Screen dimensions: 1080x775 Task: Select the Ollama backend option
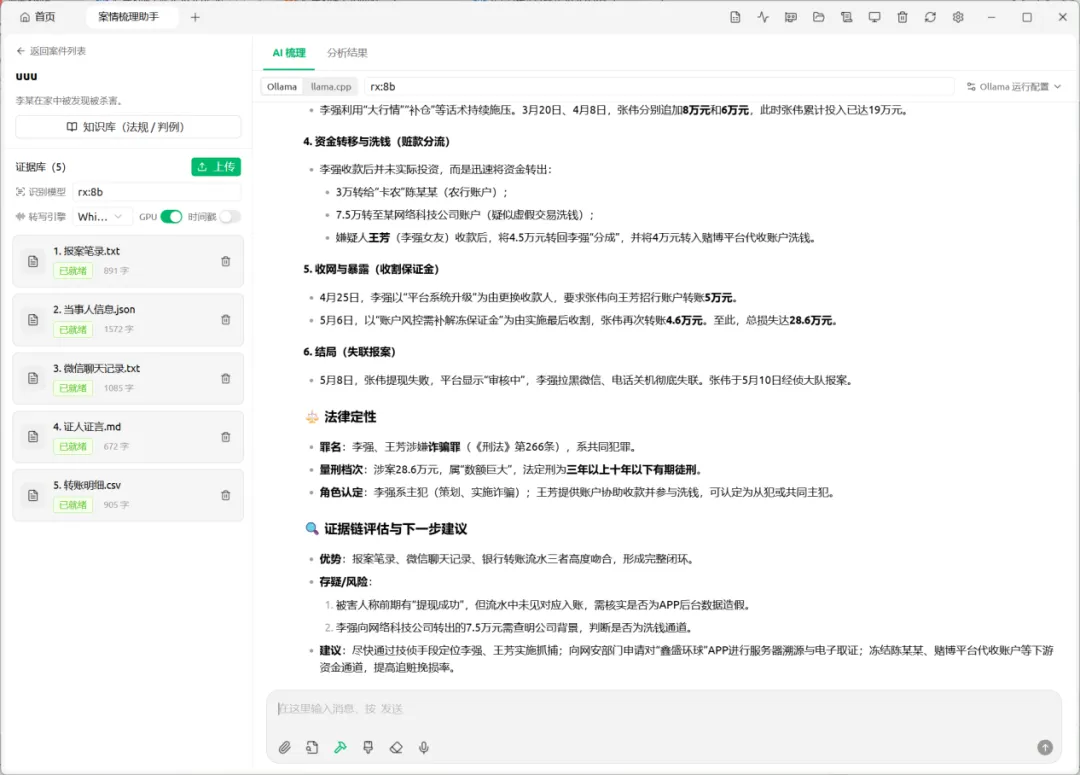pos(282,87)
